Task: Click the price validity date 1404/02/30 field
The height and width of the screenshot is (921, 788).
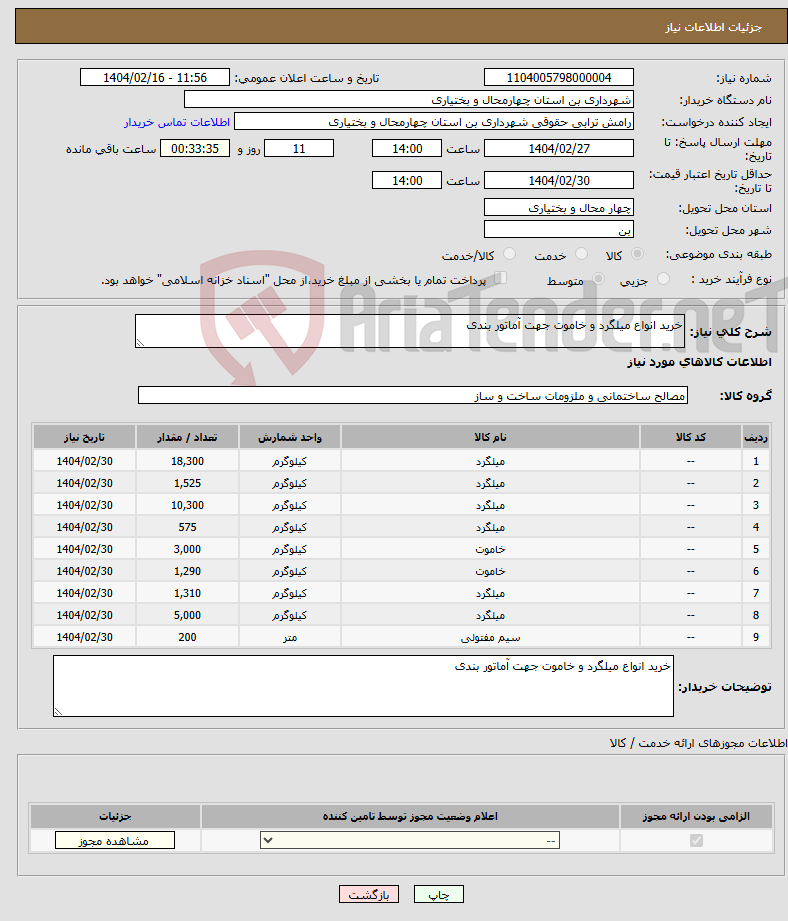Action: tap(559, 180)
